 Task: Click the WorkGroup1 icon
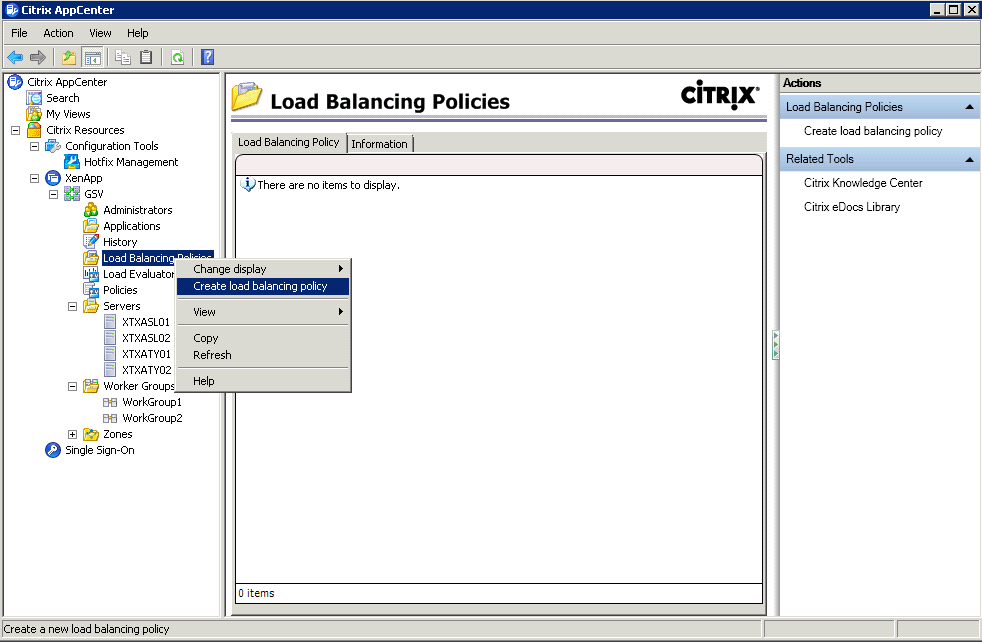coord(110,402)
